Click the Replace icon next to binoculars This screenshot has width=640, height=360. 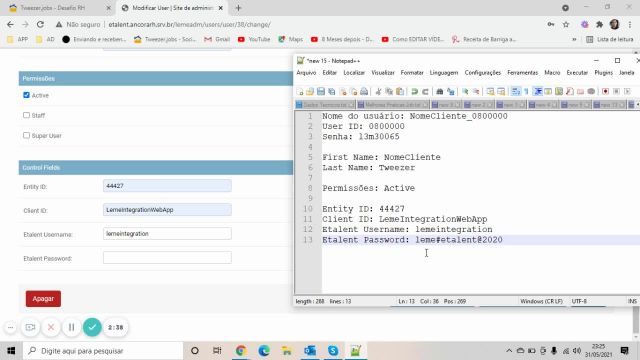451,91
